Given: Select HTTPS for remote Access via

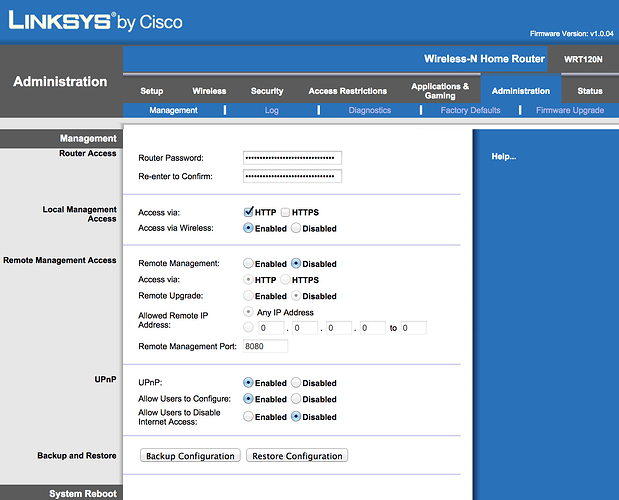Looking at the screenshot, I should pyautogui.click(x=285, y=279).
